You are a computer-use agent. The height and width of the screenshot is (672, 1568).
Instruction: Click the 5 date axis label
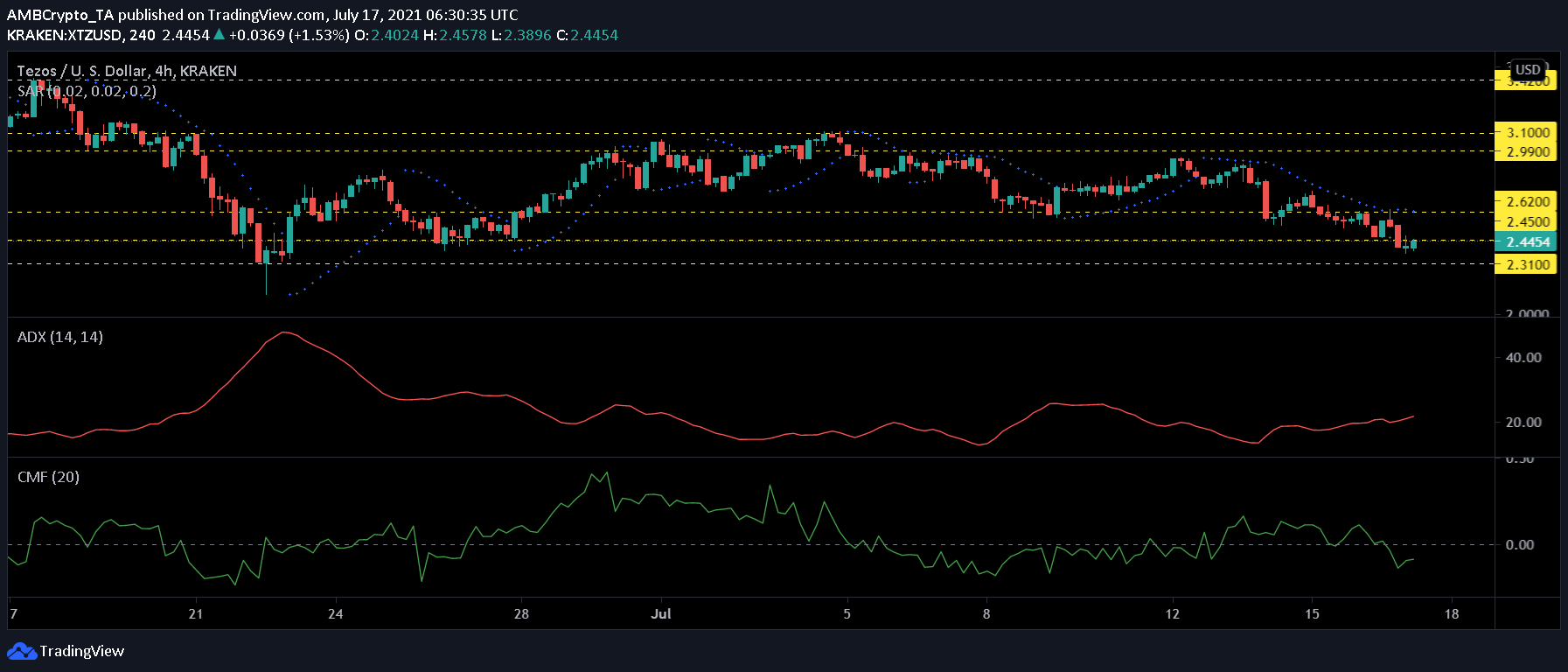pyautogui.click(x=847, y=613)
